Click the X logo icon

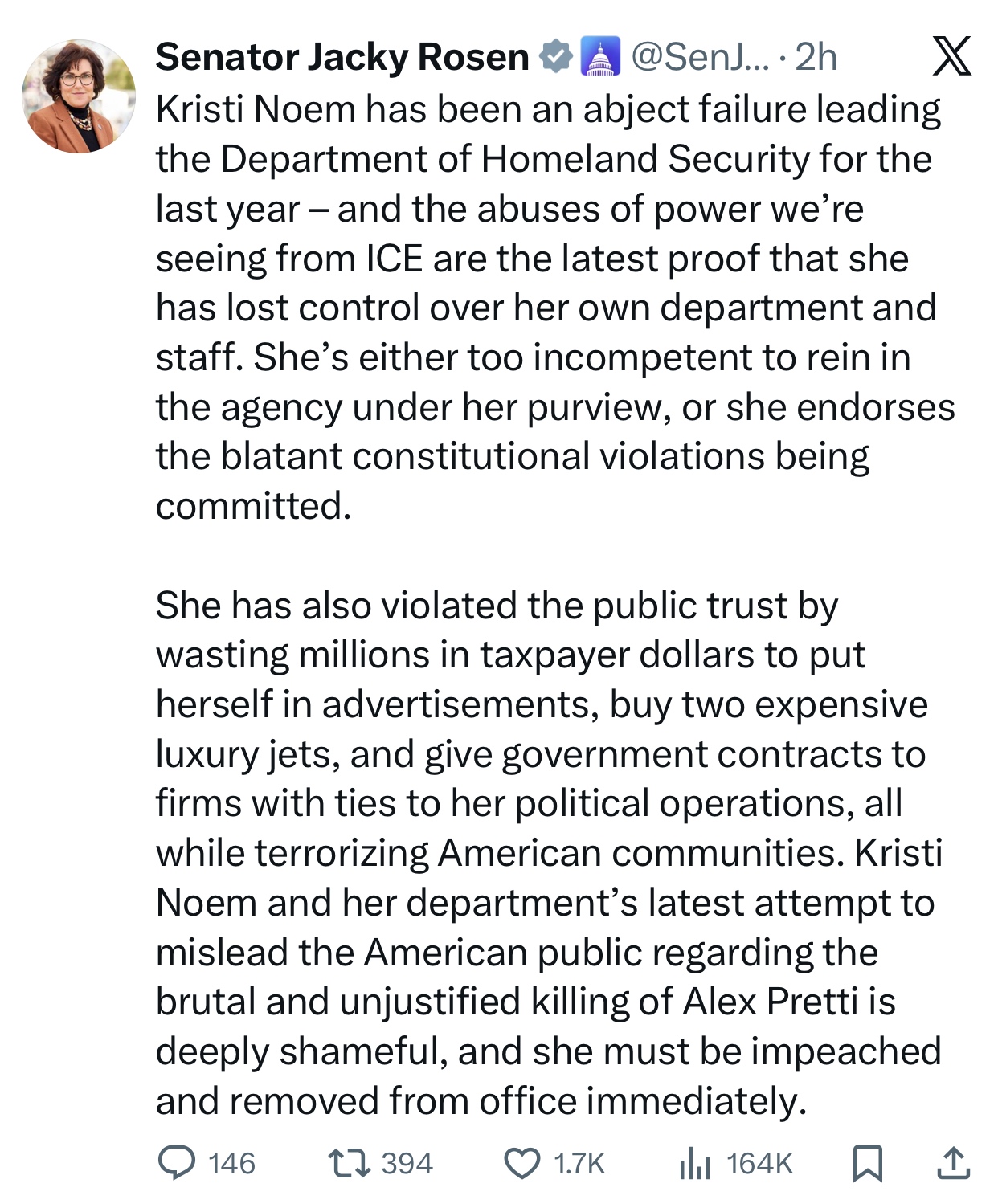point(952,57)
